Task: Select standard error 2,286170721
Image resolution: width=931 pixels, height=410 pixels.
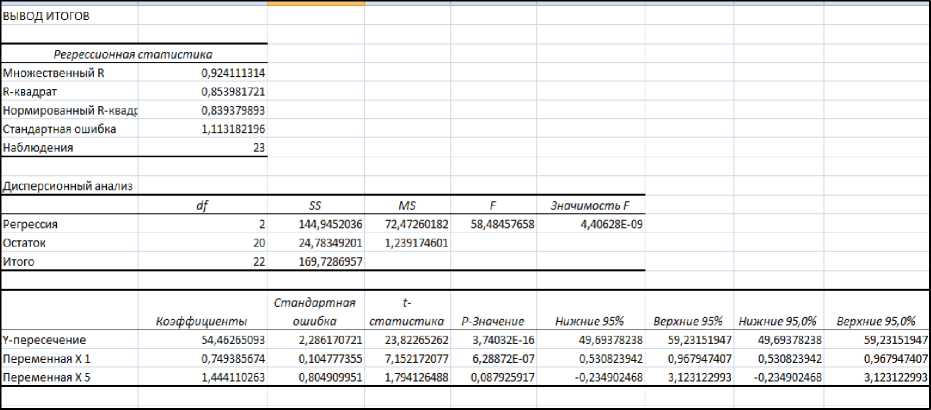Action: (331, 340)
